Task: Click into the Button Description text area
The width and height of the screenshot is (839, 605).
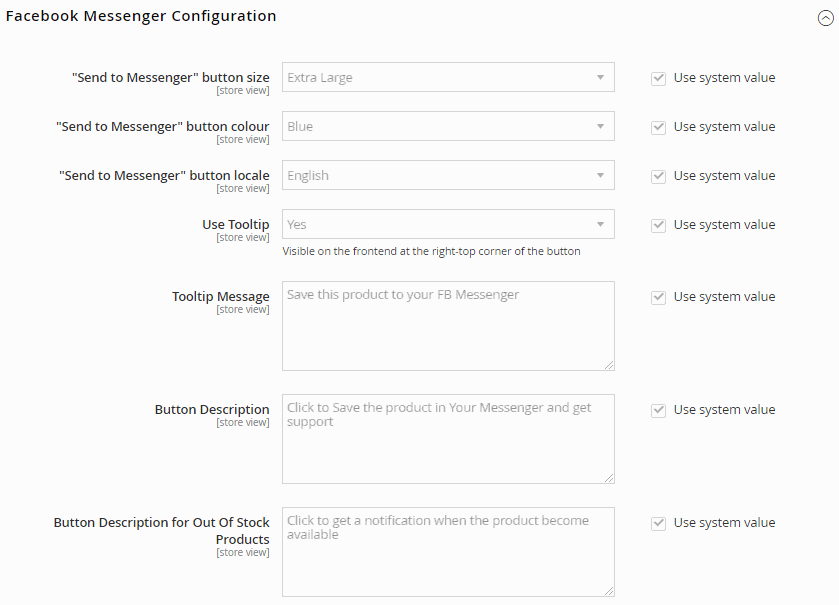Action: (x=448, y=439)
